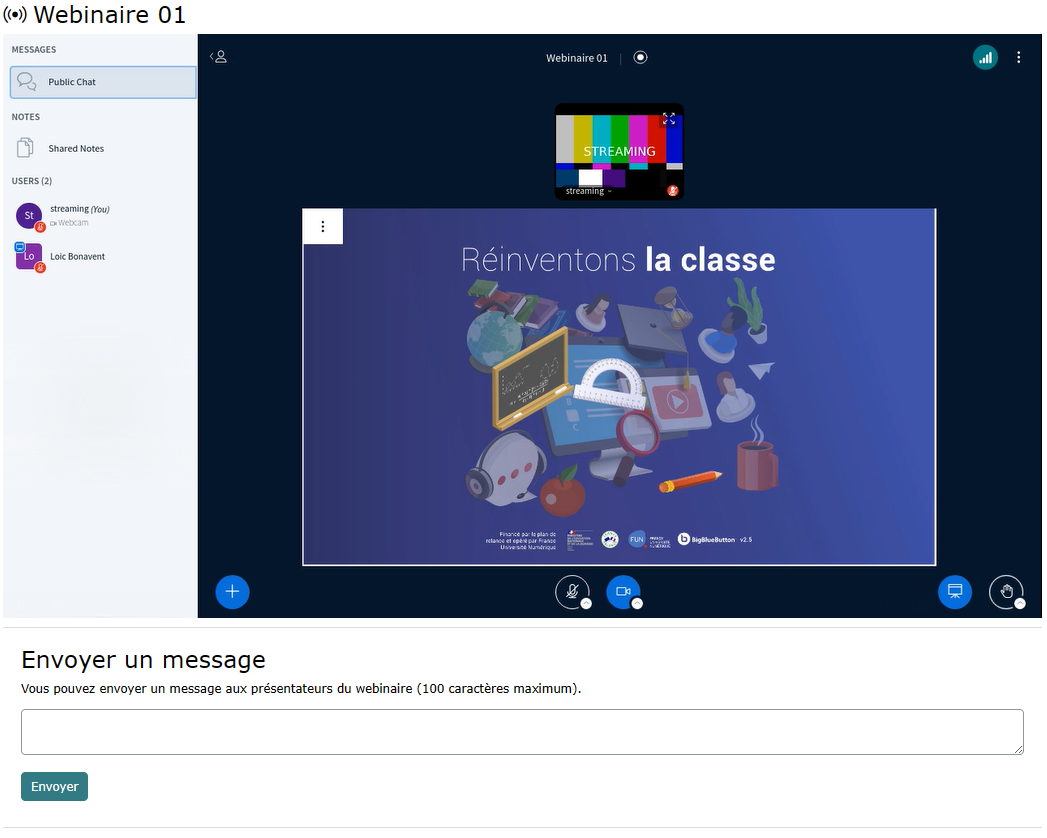Open presentation three-dot options menu

(x=322, y=227)
